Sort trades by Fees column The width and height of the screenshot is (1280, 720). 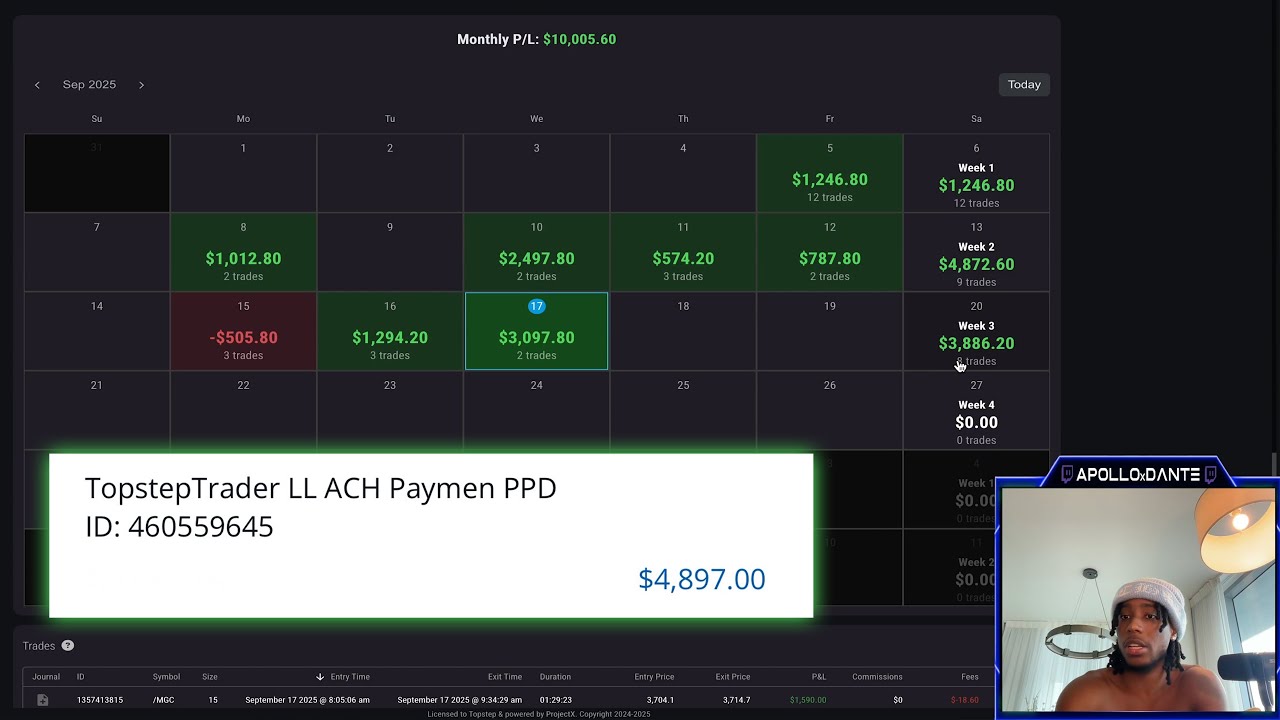tap(970, 677)
